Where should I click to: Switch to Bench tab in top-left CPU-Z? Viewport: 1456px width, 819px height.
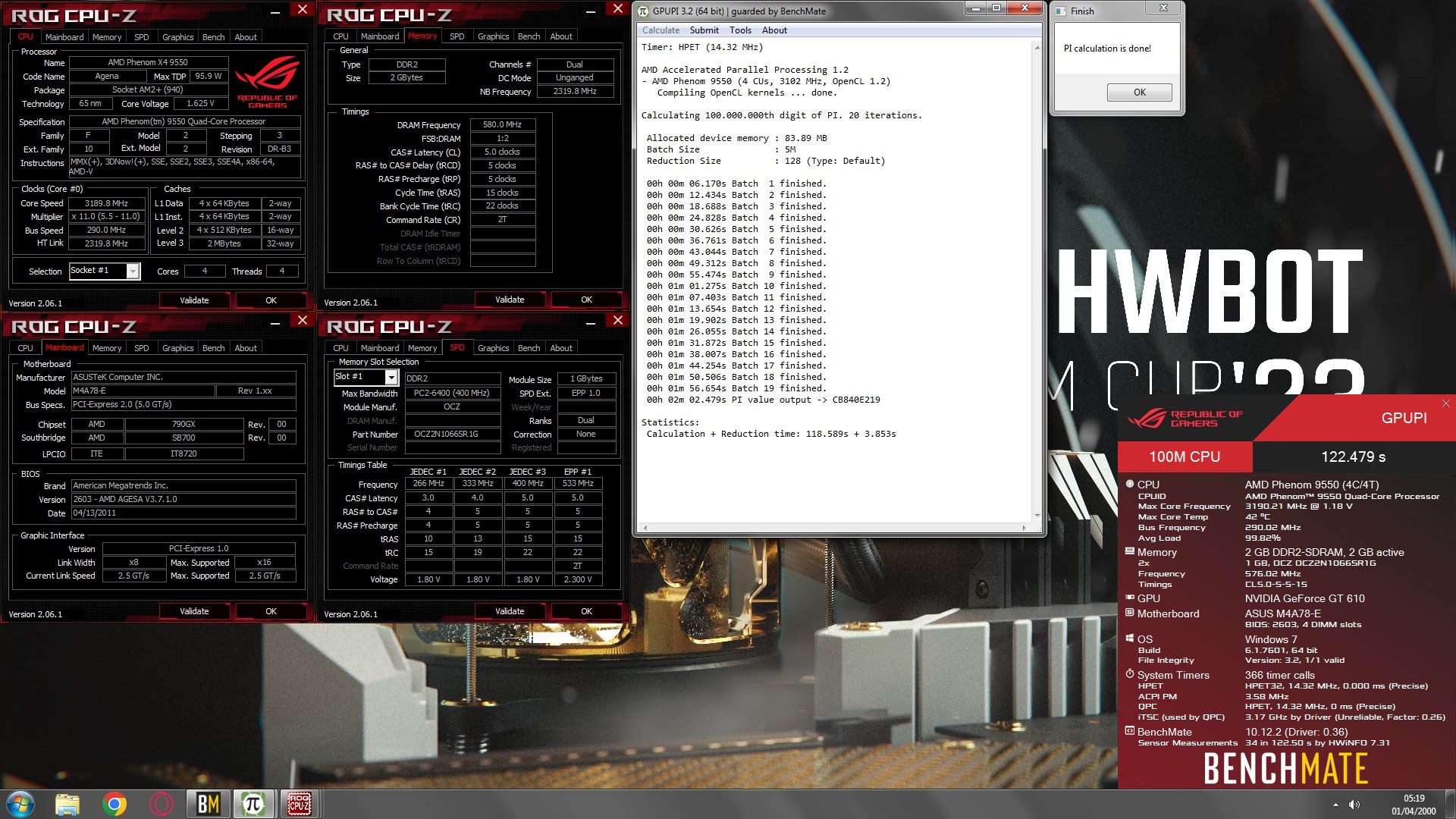[x=213, y=36]
